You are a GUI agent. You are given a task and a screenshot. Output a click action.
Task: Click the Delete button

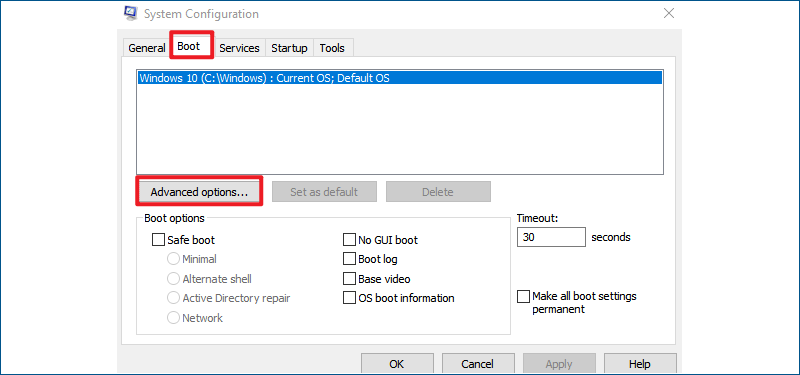tap(438, 192)
